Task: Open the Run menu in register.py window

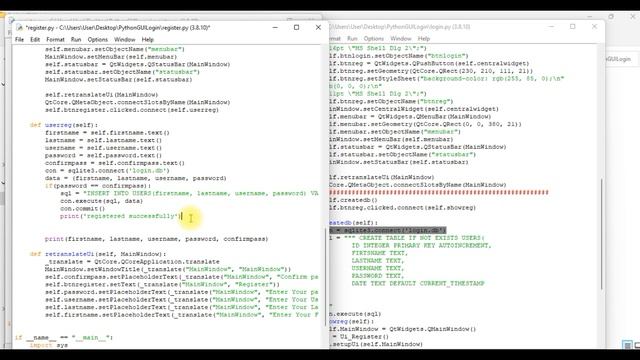Action: point(76,40)
